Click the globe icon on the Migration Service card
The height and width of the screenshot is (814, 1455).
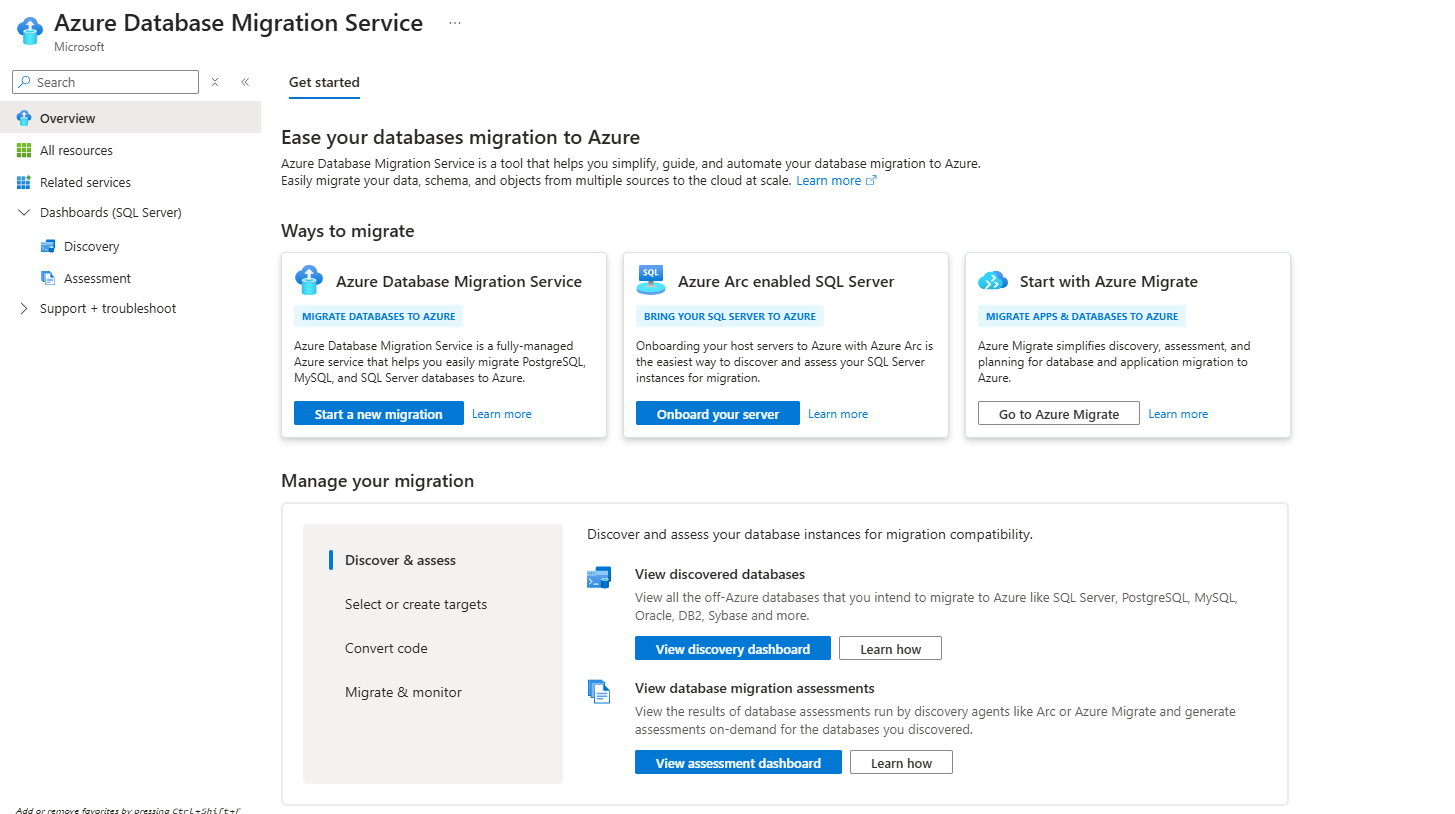(x=311, y=280)
